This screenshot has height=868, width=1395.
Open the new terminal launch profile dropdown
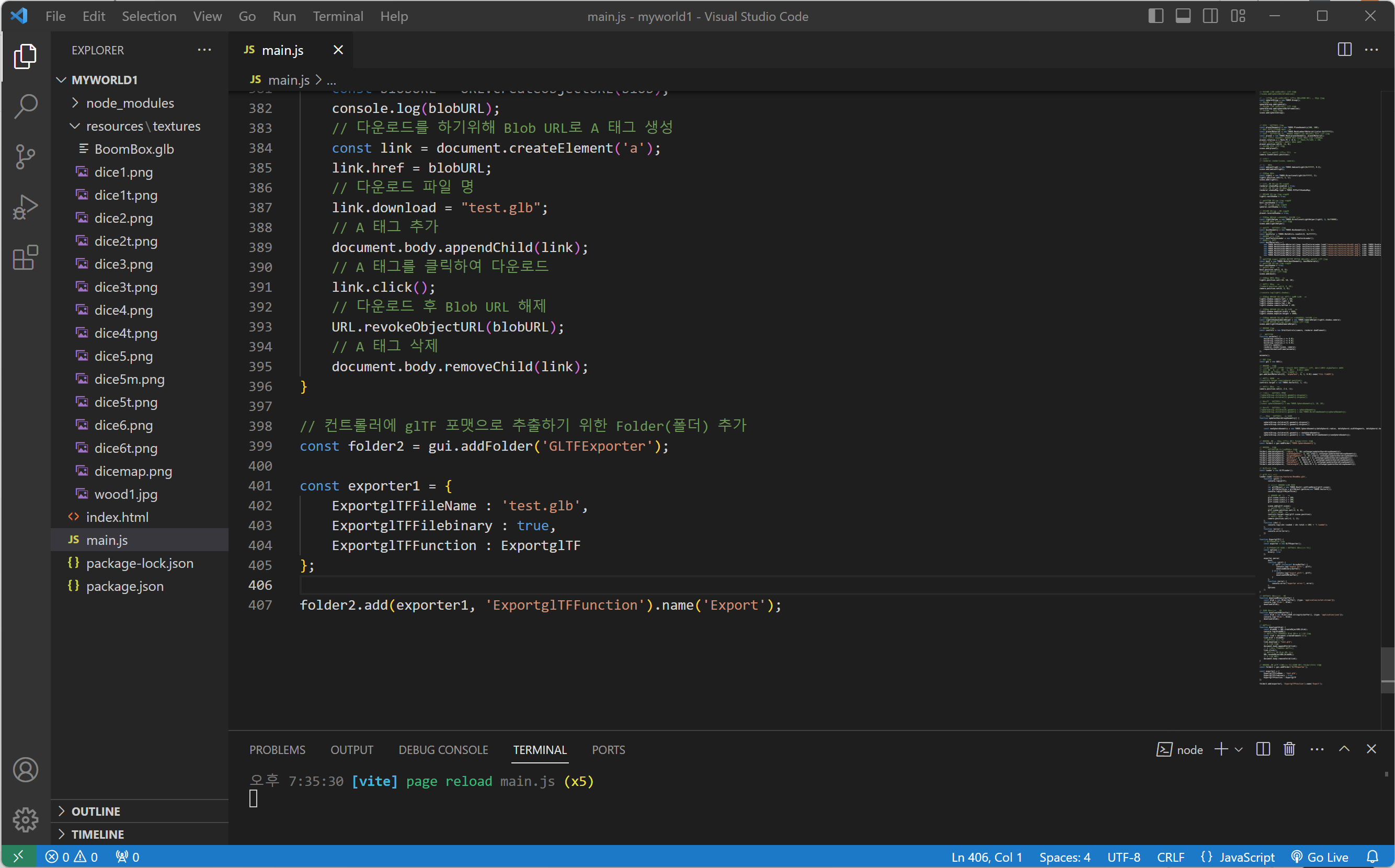tap(1239, 749)
